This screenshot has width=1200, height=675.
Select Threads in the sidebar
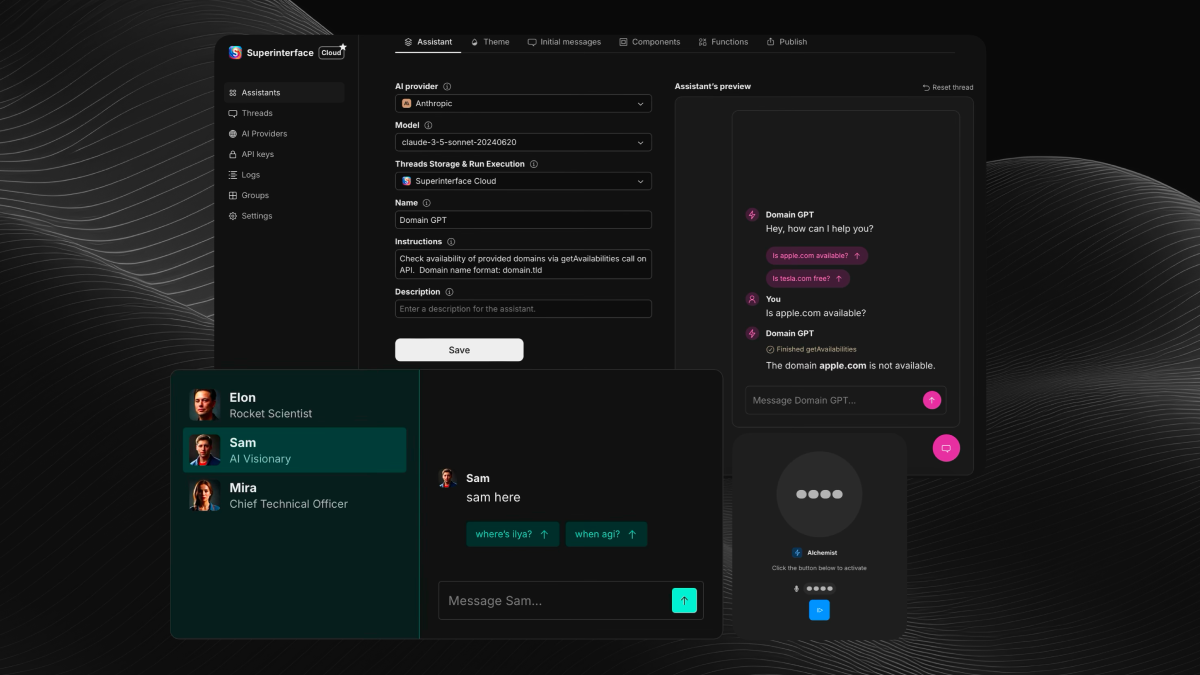(257, 113)
